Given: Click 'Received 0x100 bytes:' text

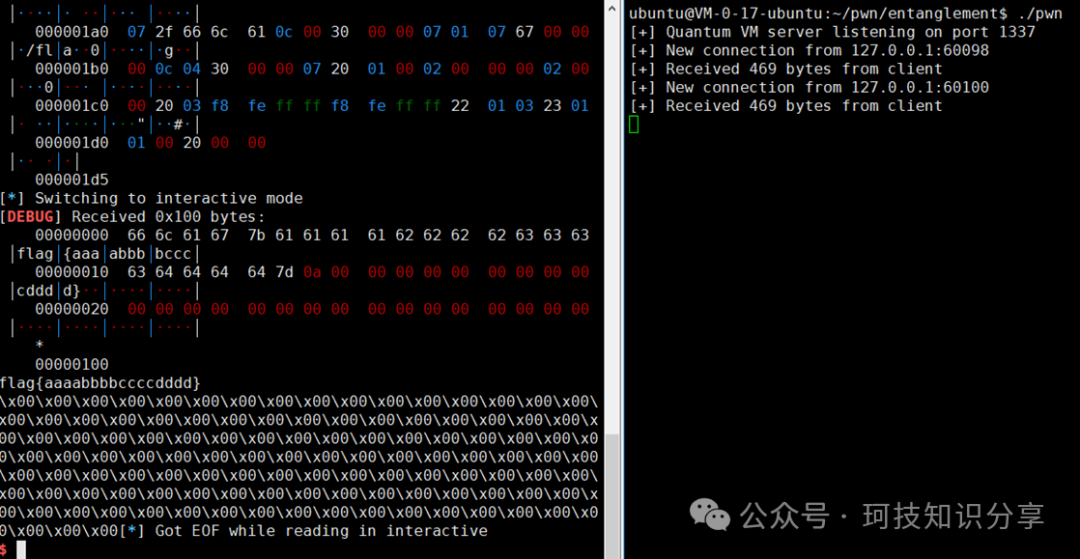Looking at the screenshot, I should pyautogui.click(x=169, y=217).
